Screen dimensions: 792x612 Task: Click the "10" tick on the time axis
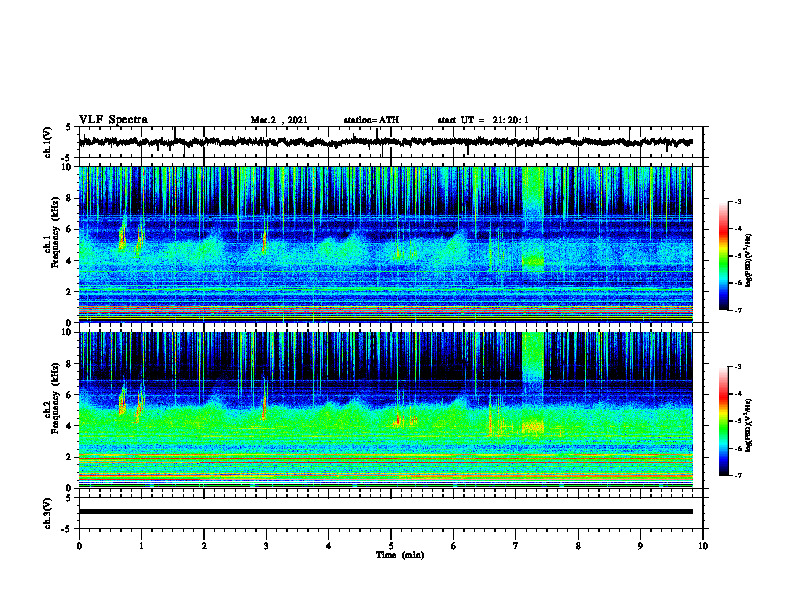(x=703, y=546)
